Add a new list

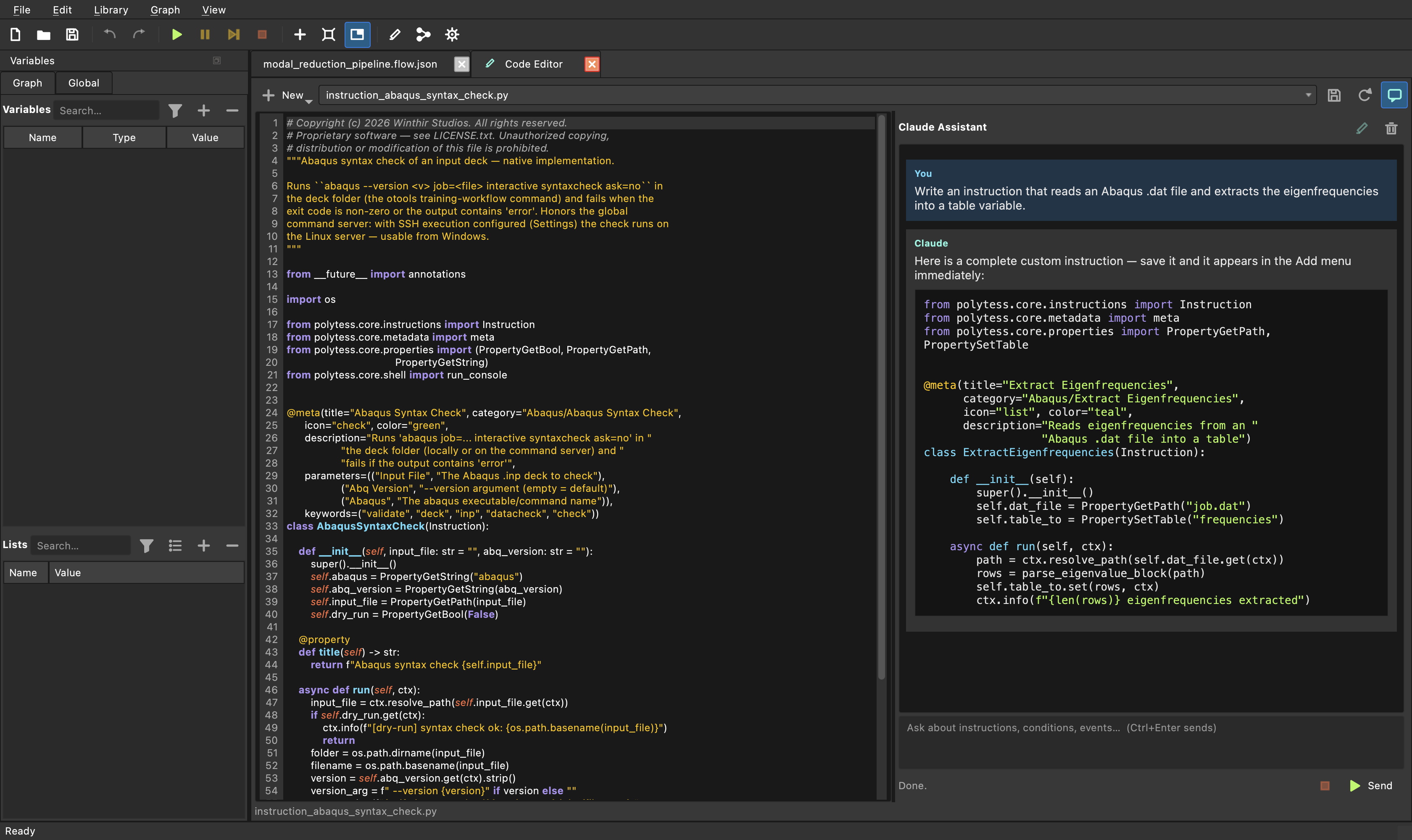[x=204, y=546]
